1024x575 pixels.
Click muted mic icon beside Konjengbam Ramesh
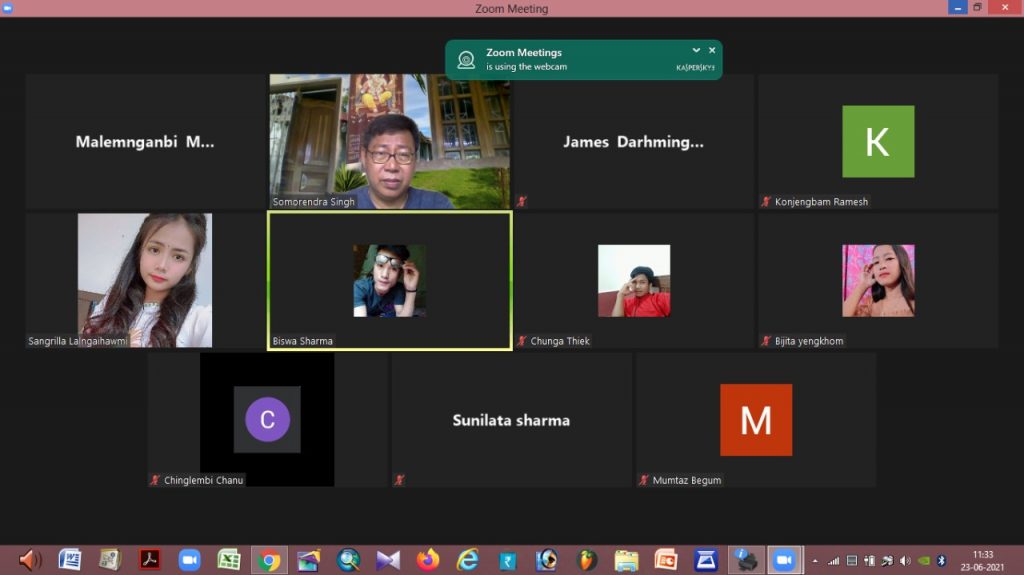coord(766,202)
